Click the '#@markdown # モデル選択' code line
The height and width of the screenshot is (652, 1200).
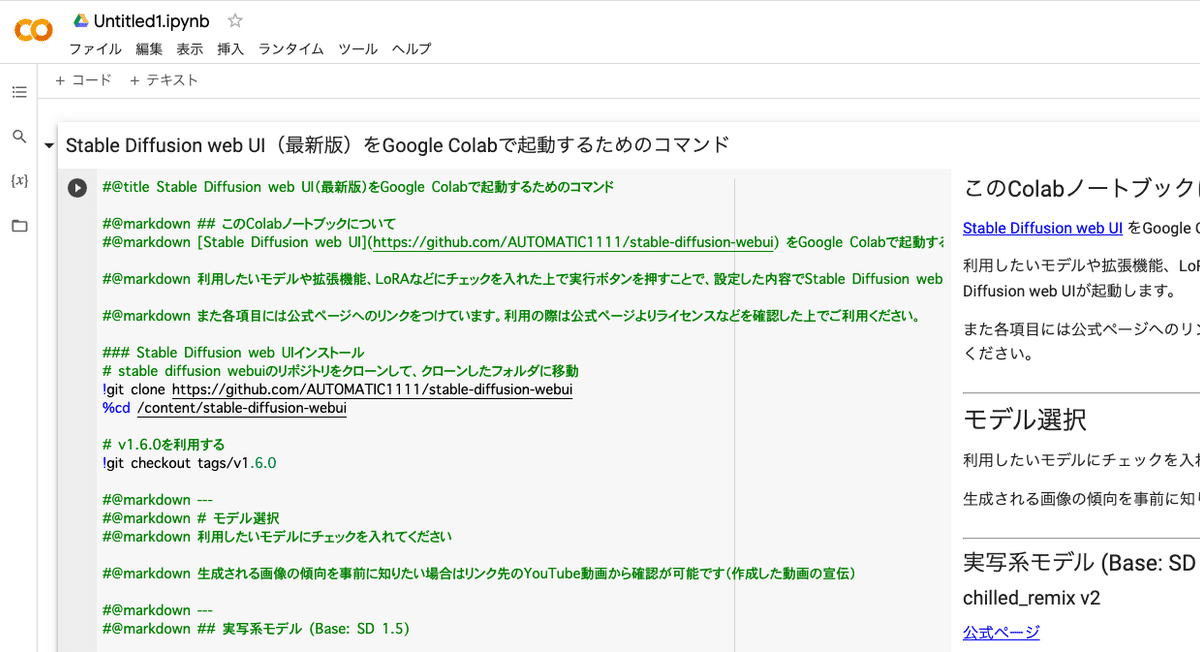[191, 518]
